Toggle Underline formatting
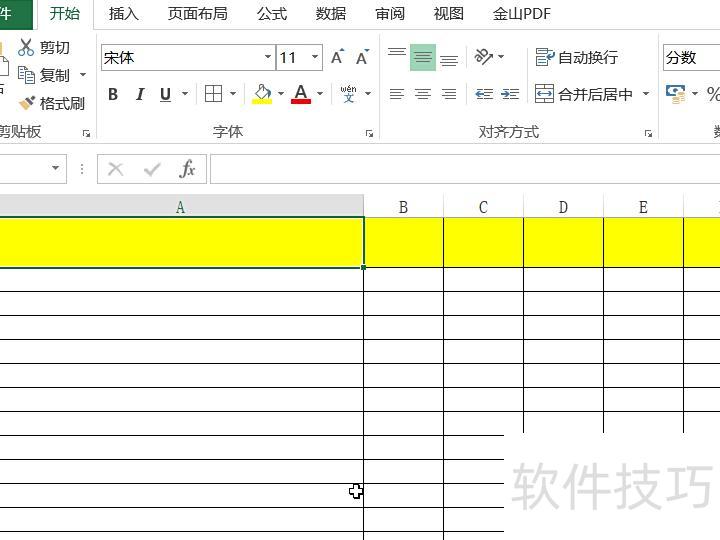Screen dimensions: 720x540 coord(165,94)
